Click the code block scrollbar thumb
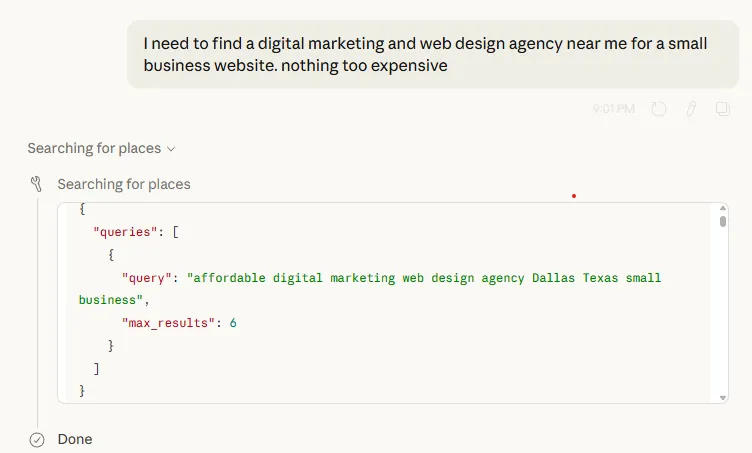The image size is (752, 453). tap(723, 221)
